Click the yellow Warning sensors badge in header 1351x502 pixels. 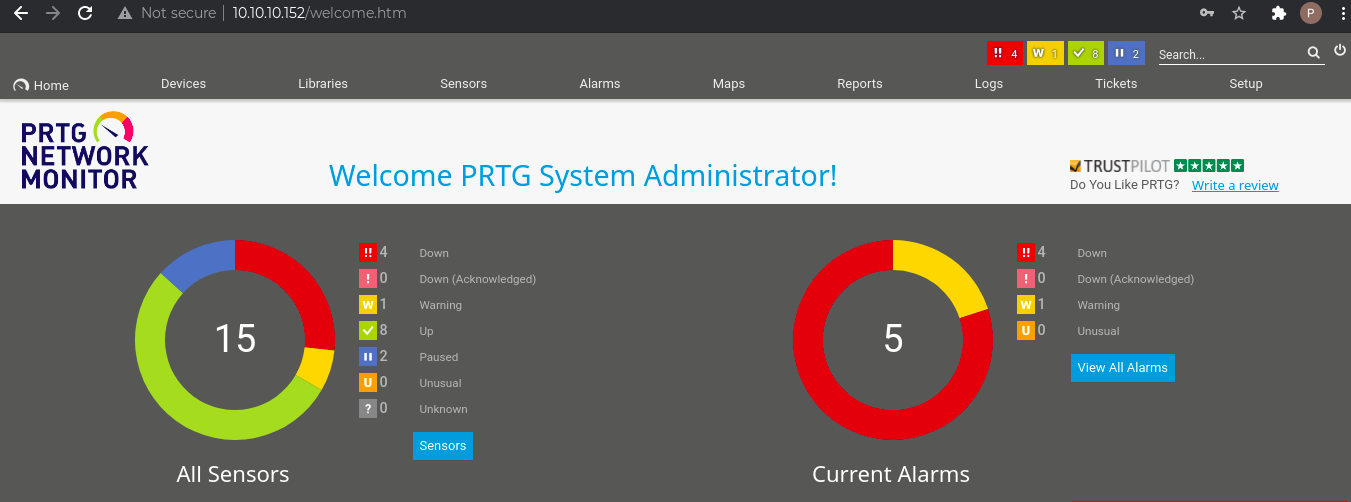(x=1045, y=54)
